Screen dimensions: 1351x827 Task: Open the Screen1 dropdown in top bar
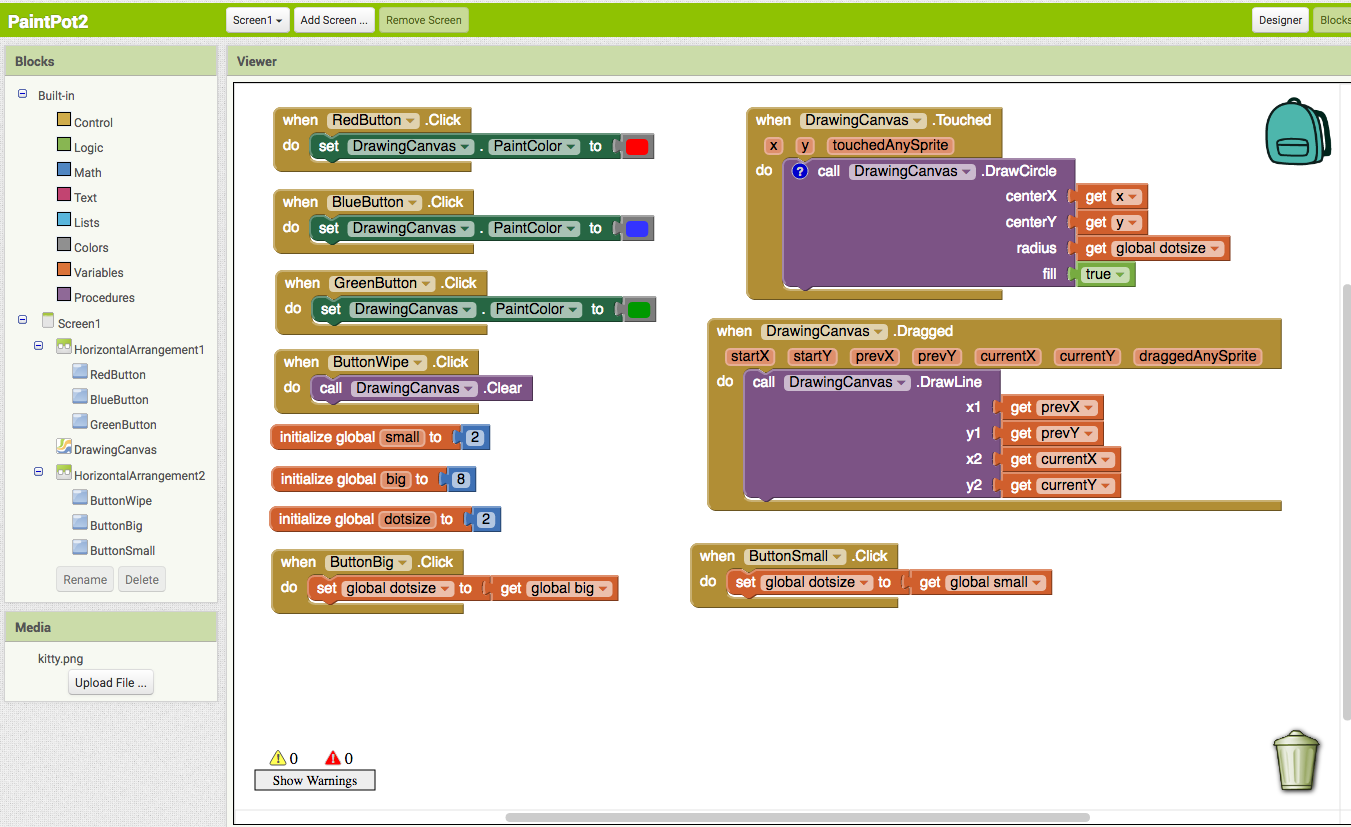tap(258, 20)
